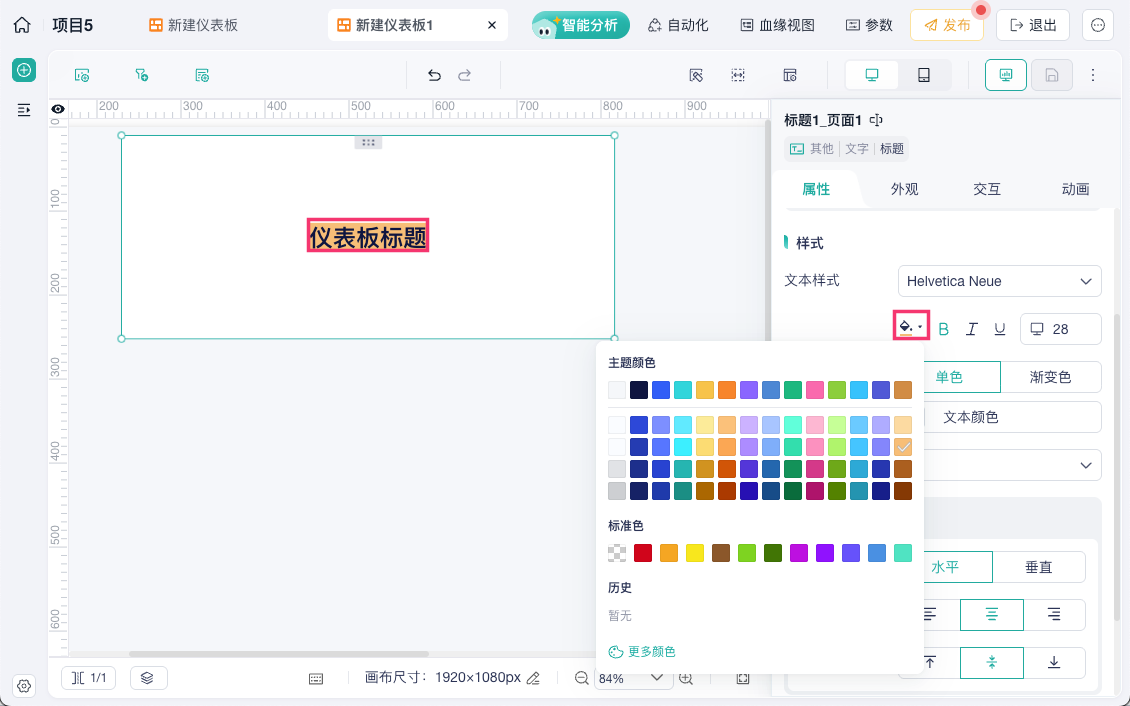Image resolution: width=1130 pixels, height=706 pixels.
Task: Switch to the 外观 tab
Action: click(904, 189)
